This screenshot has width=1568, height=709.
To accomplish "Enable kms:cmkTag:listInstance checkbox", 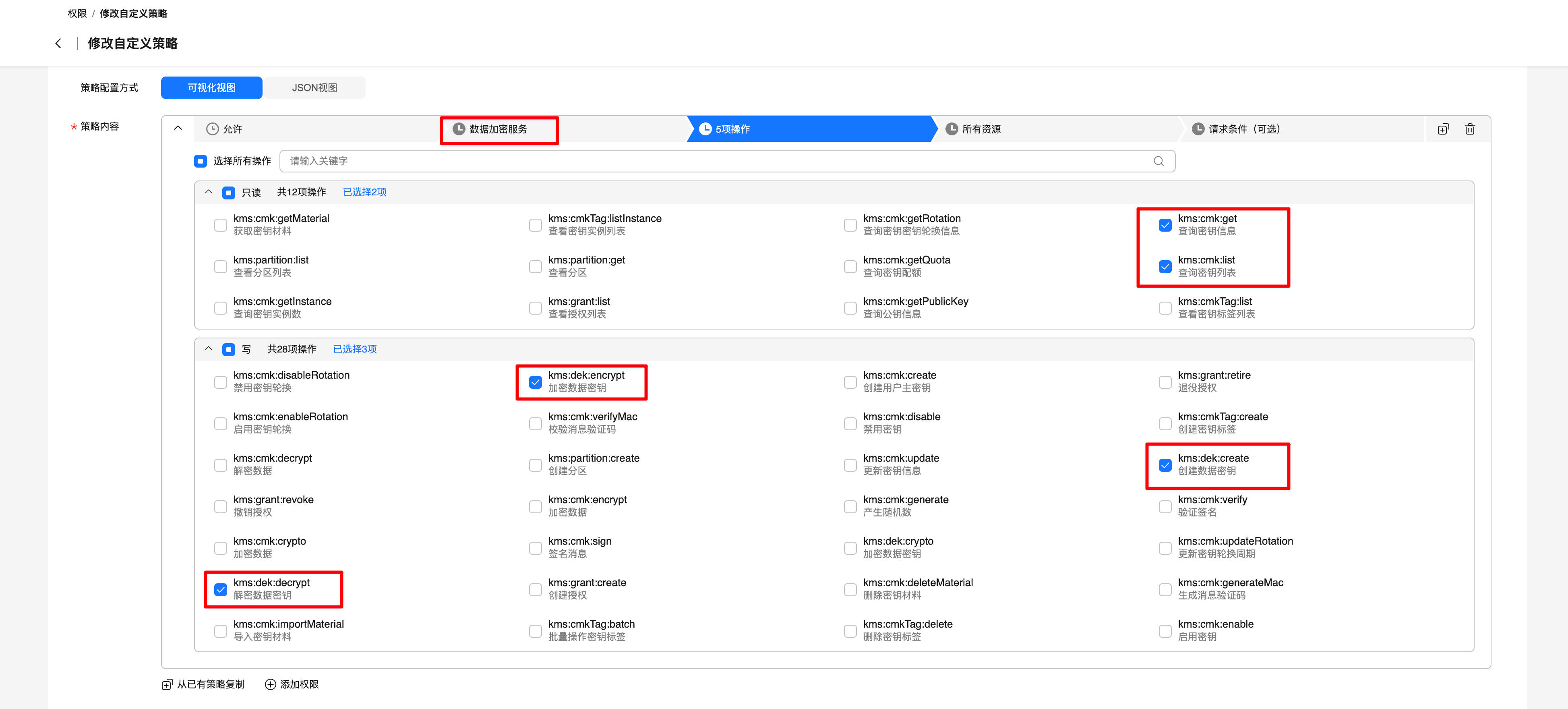I will [x=536, y=225].
